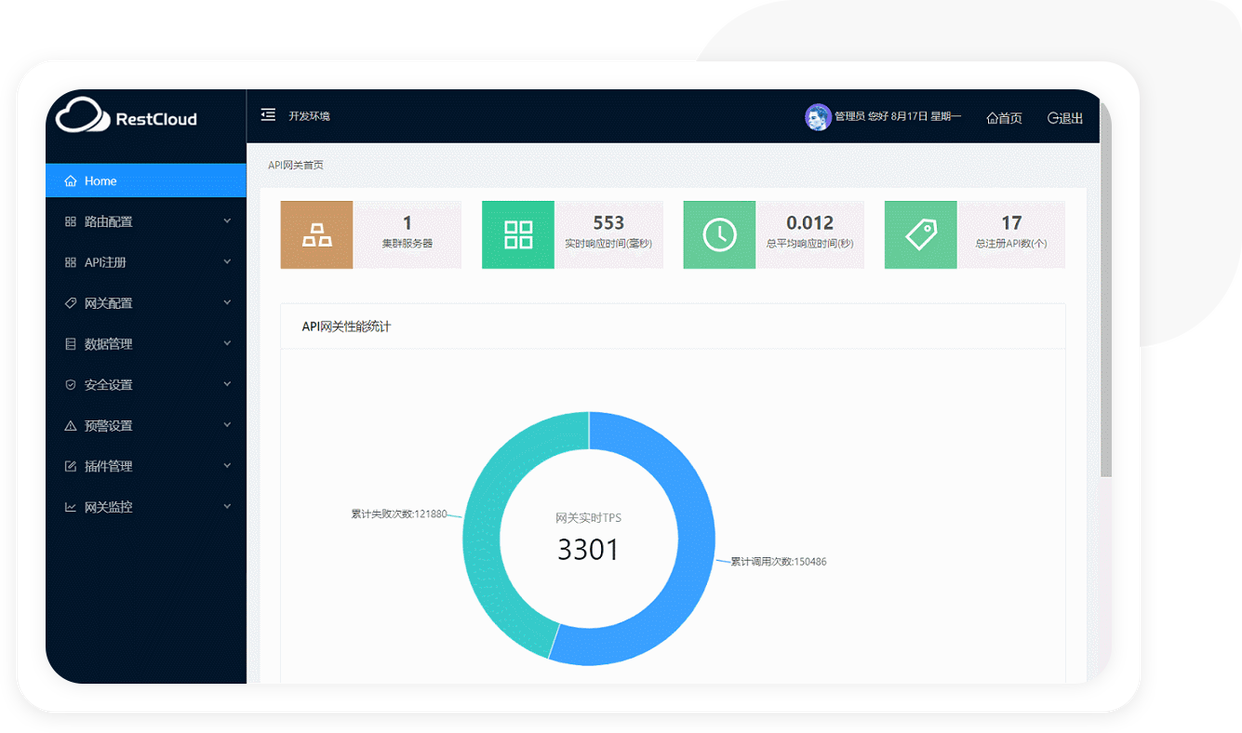Click the 管理员 greeting date text
The image size is (1242, 733).
click(898, 117)
